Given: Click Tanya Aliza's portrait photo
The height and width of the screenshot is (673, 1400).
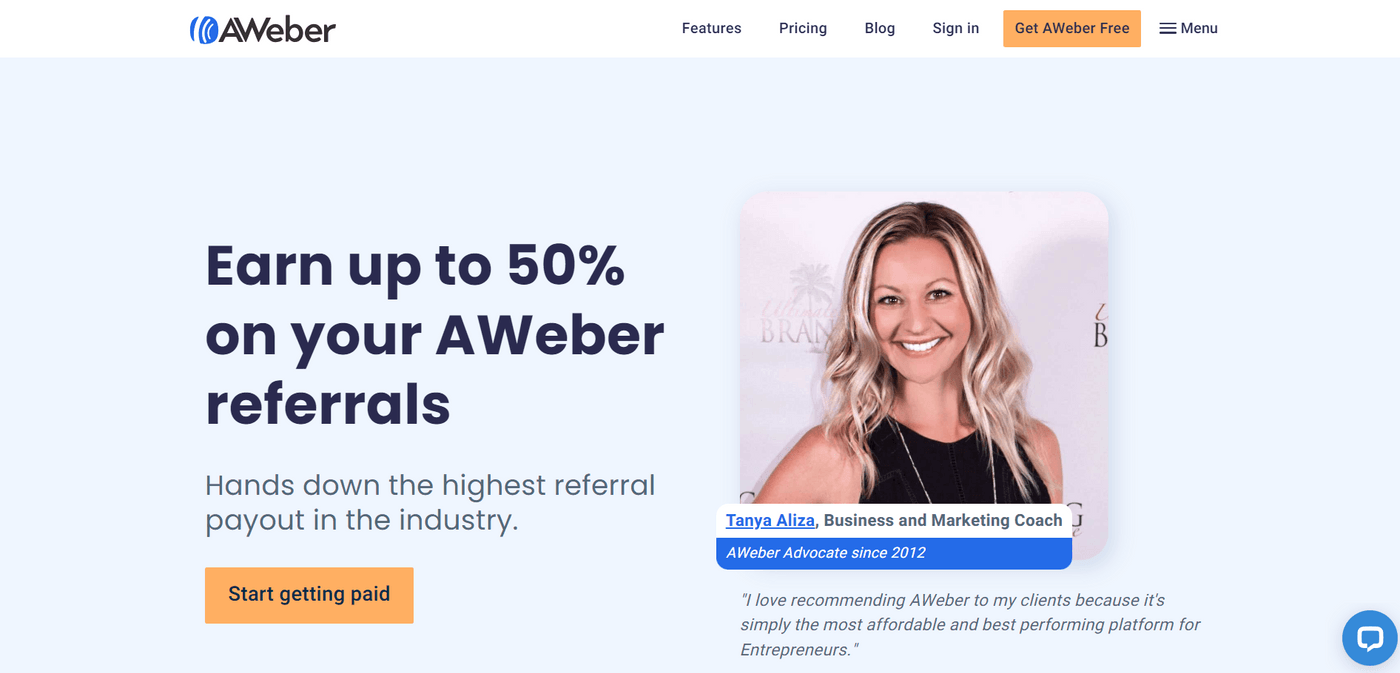Looking at the screenshot, I should 923,348.
